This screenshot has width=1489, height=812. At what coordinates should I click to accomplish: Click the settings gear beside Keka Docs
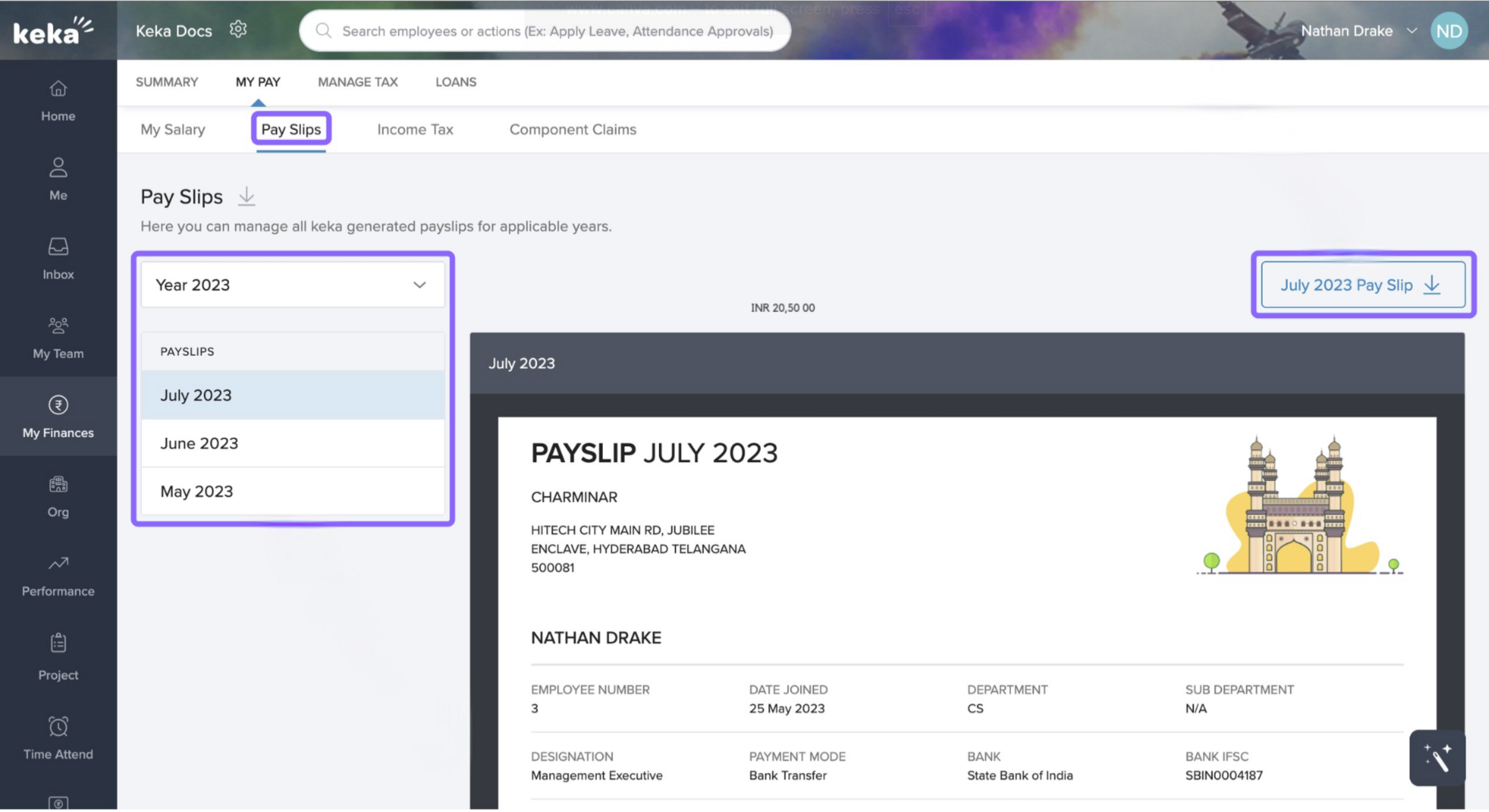(238, 30)
